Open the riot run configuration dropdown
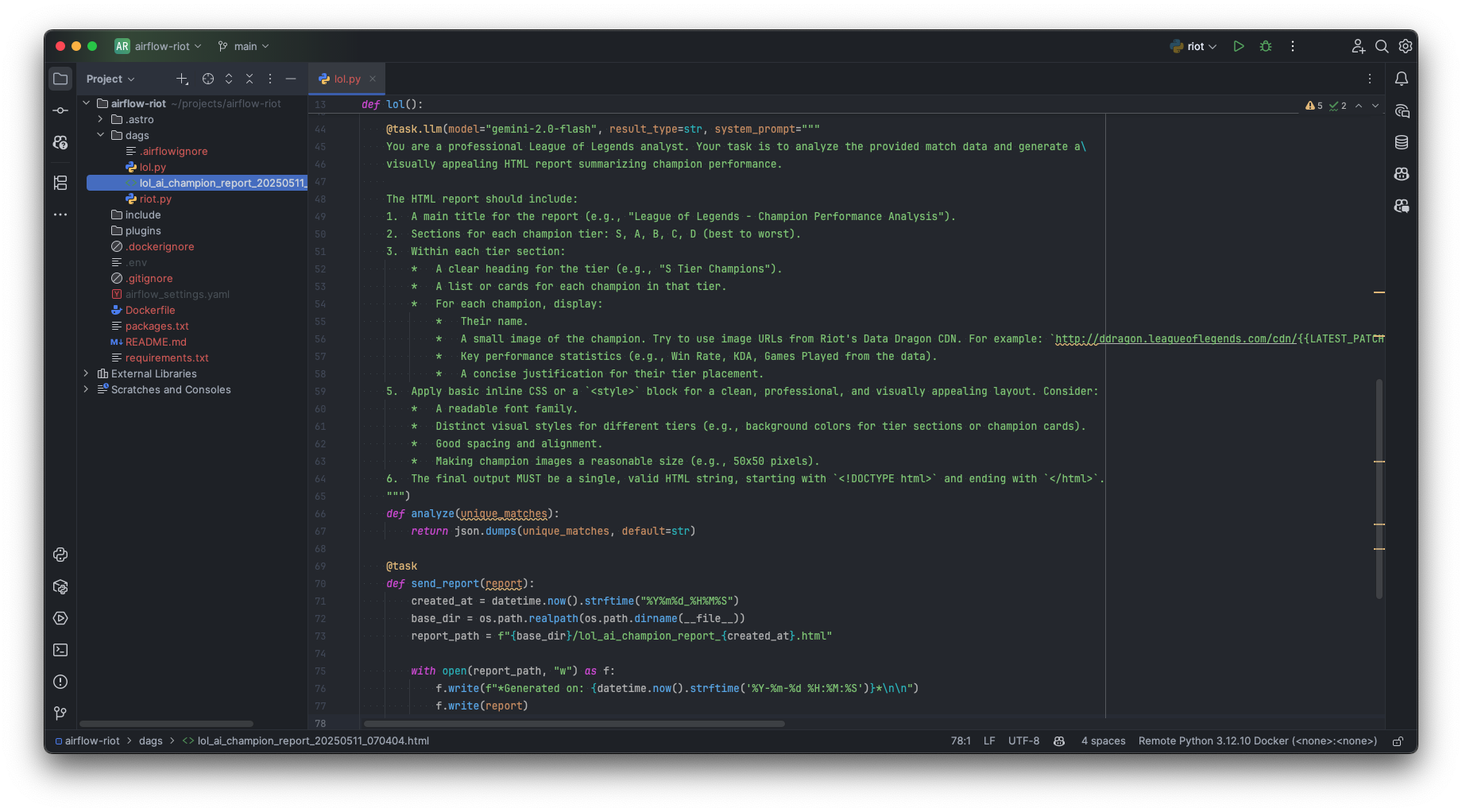This screenshot has width=1462, height=812. [x=1194, y=47]
